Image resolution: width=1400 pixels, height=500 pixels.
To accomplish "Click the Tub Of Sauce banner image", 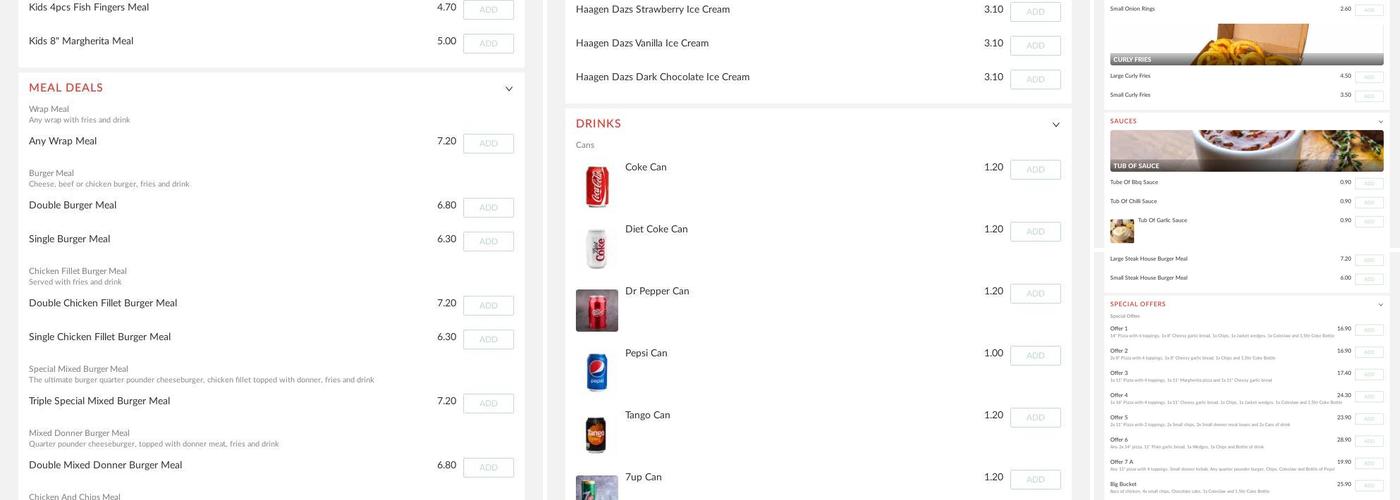I will click(x=1246, y=151).
